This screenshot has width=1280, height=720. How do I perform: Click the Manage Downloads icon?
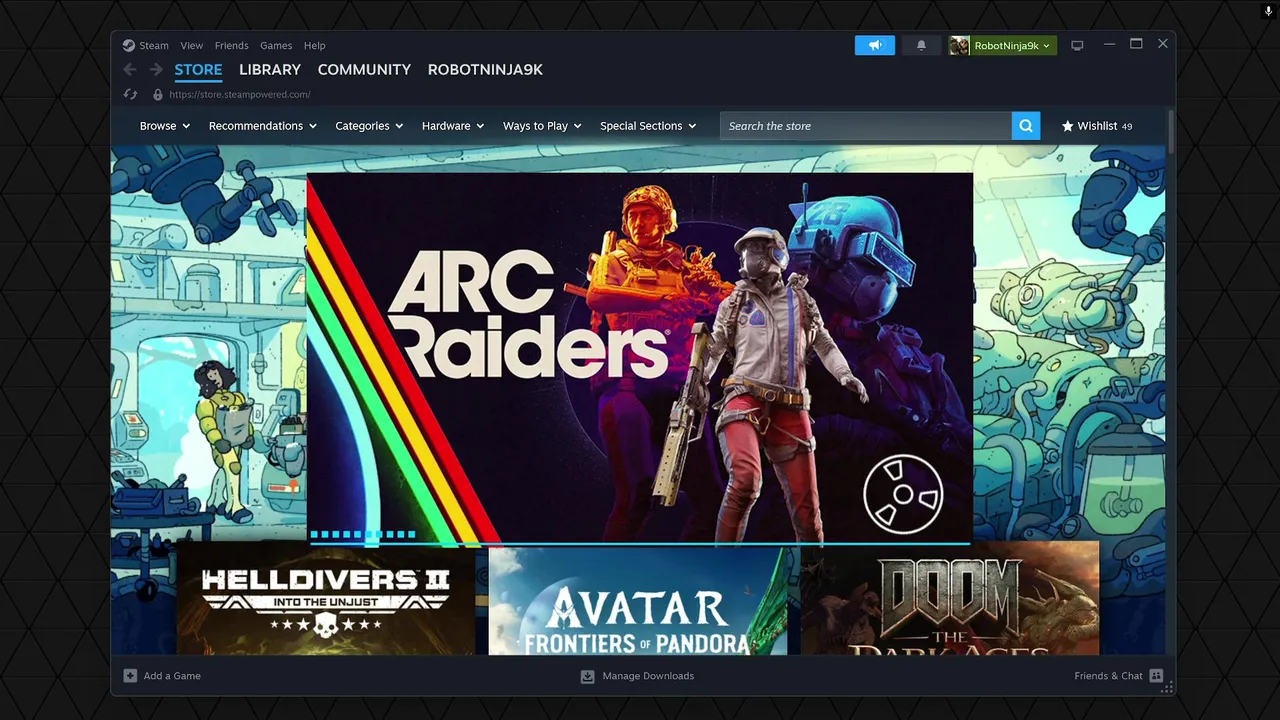588,676
